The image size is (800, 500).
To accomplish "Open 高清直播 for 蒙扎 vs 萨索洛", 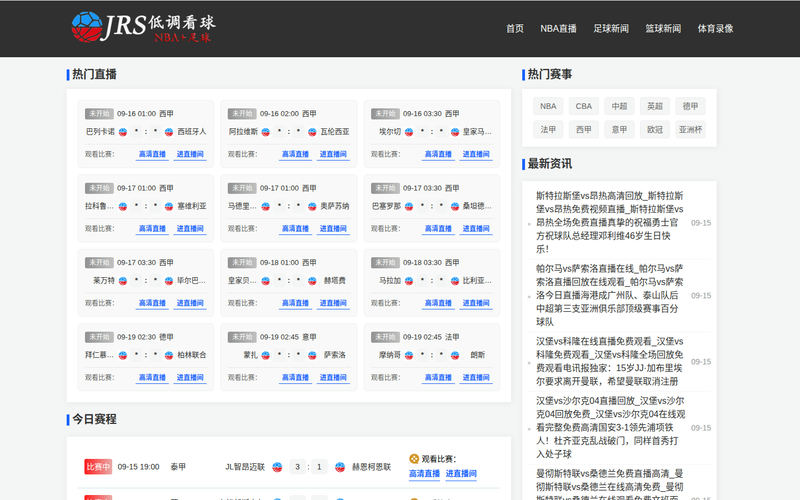I will 295,378.
